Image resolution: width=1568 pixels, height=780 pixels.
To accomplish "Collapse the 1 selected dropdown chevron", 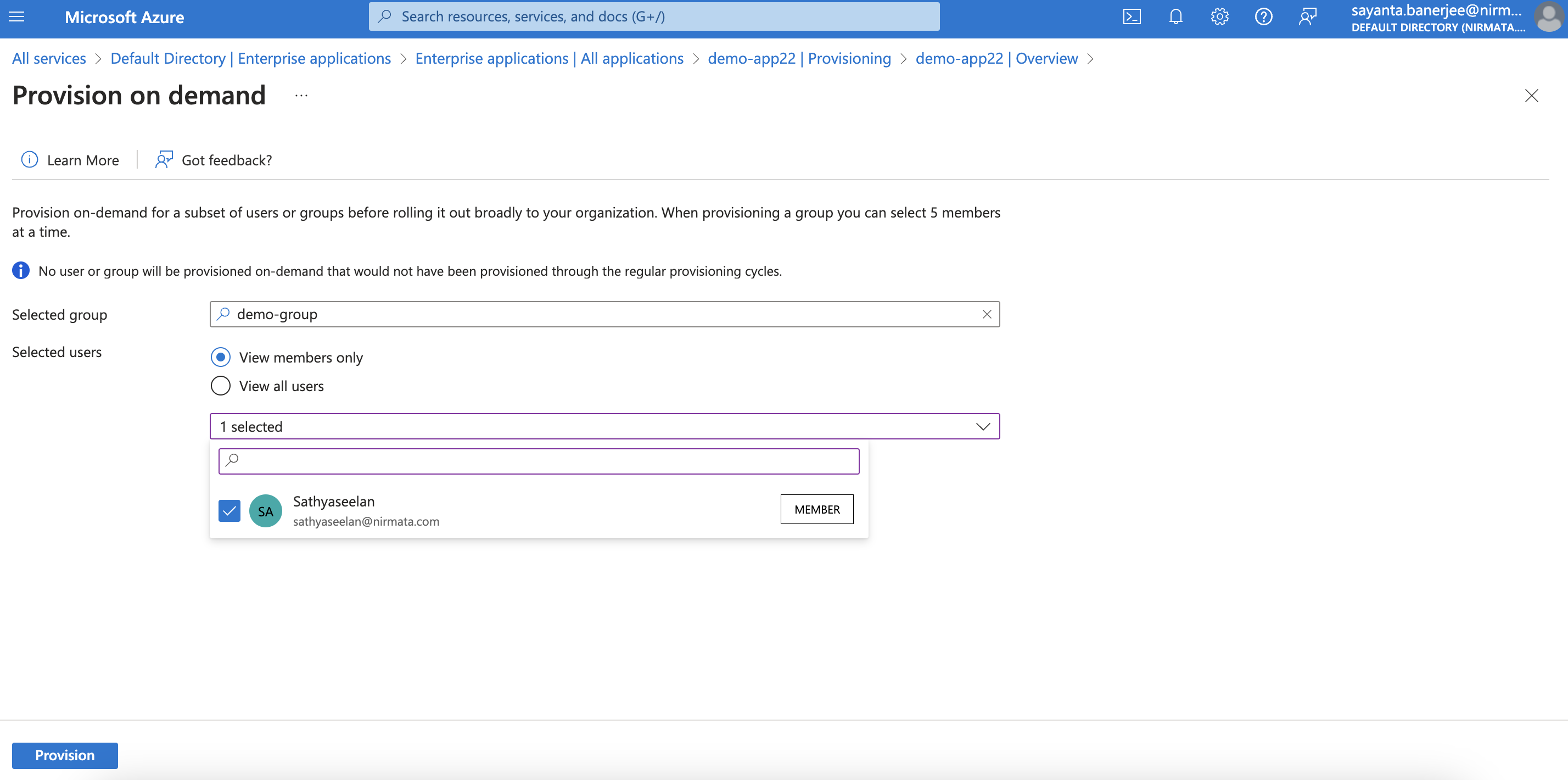I will click(982, 426).
